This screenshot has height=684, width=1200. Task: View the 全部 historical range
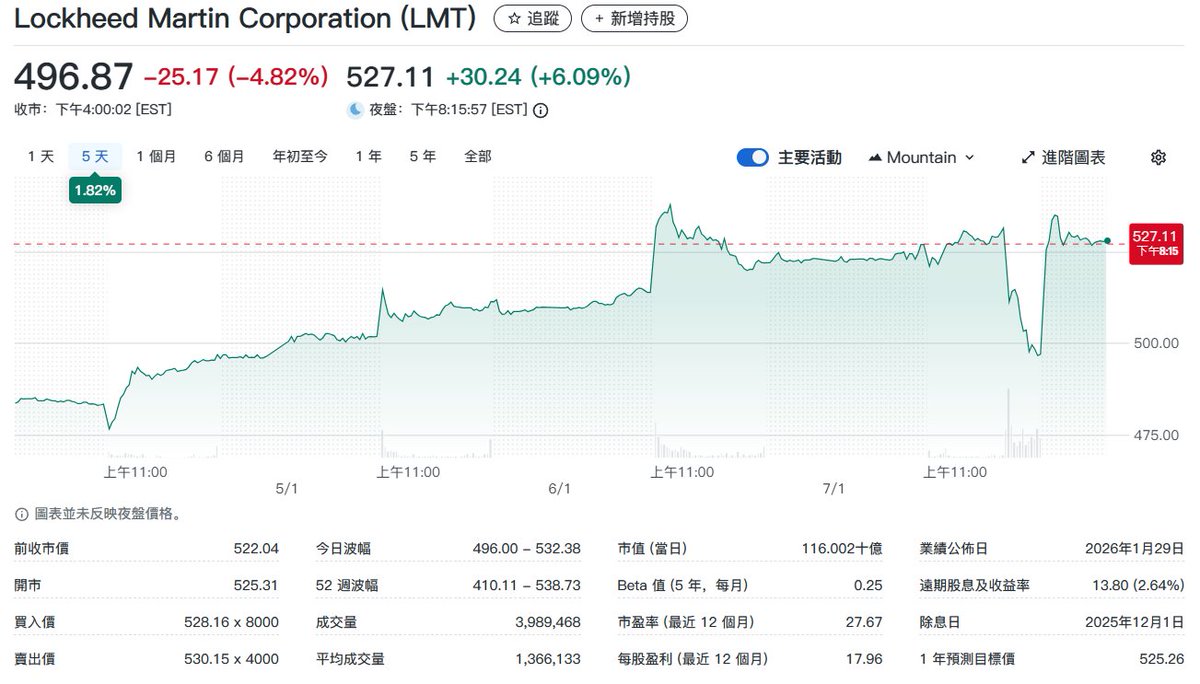pos(477,156)
